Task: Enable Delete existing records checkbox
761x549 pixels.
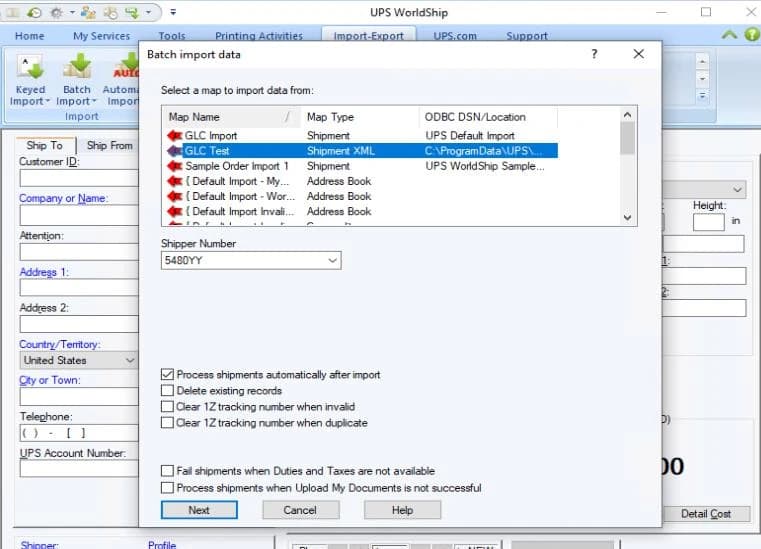Action: click(167, 390)
